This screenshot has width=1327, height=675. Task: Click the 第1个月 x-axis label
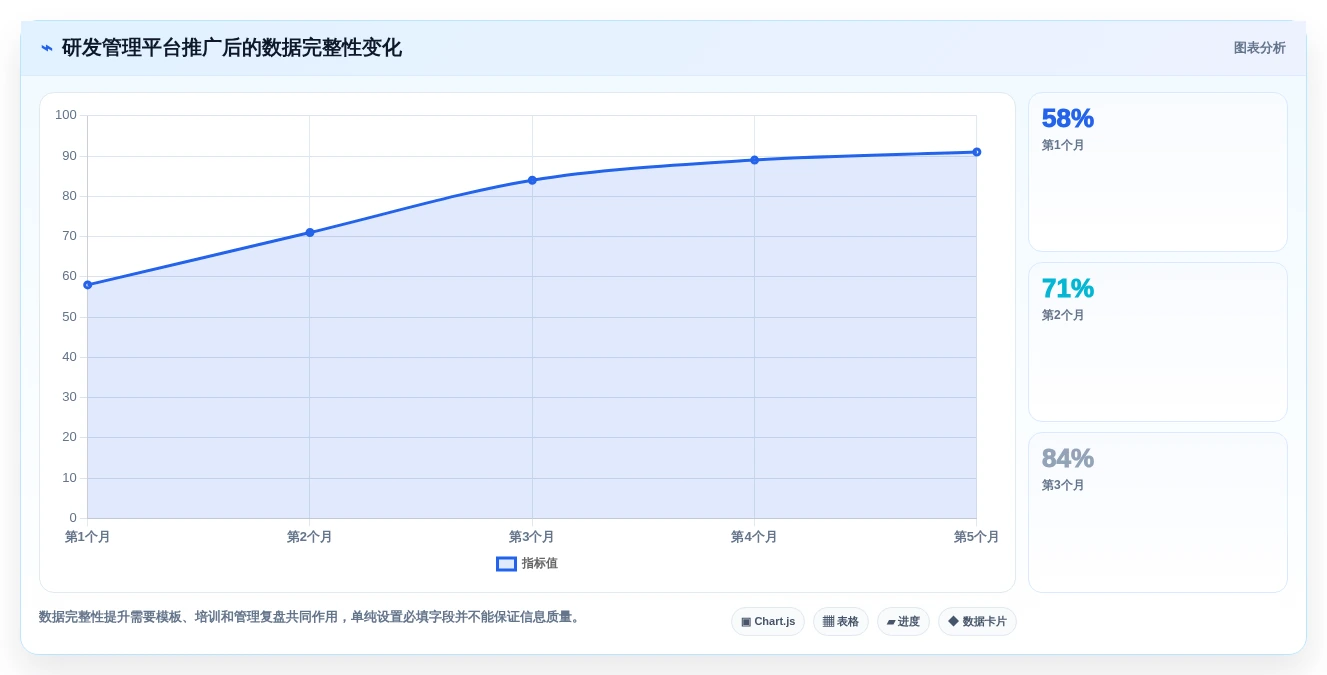coord(88,537)
